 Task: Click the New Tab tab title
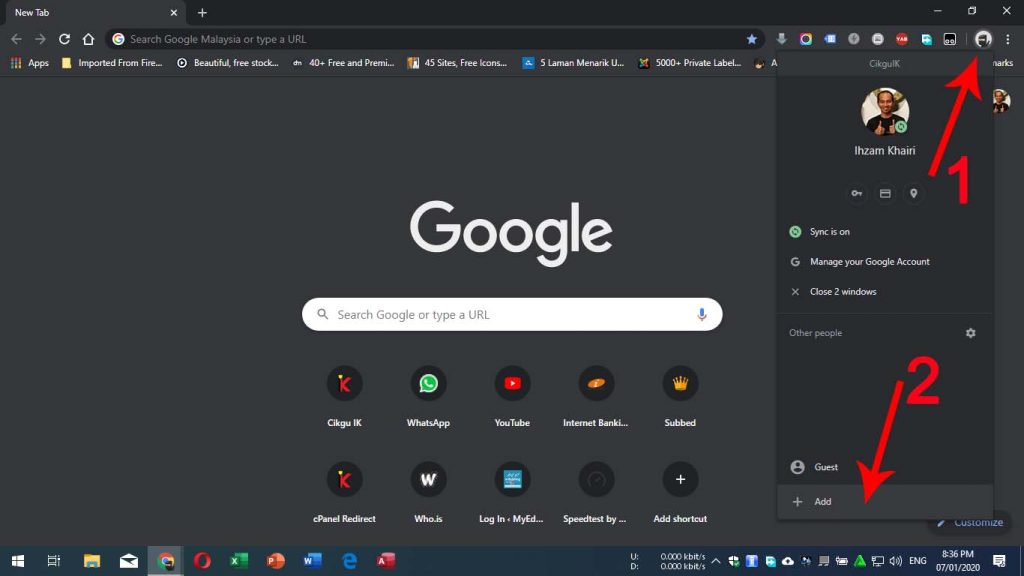pos(32,12)
